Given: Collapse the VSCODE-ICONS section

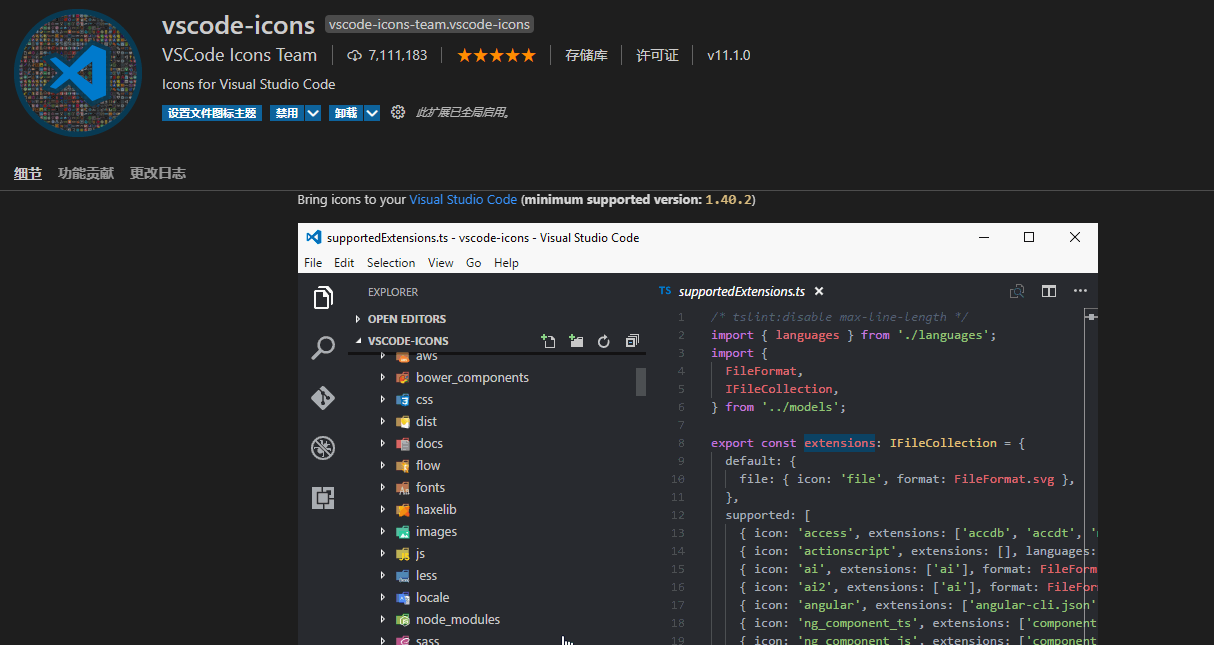Looking at the screenshot, I should 358,341.
